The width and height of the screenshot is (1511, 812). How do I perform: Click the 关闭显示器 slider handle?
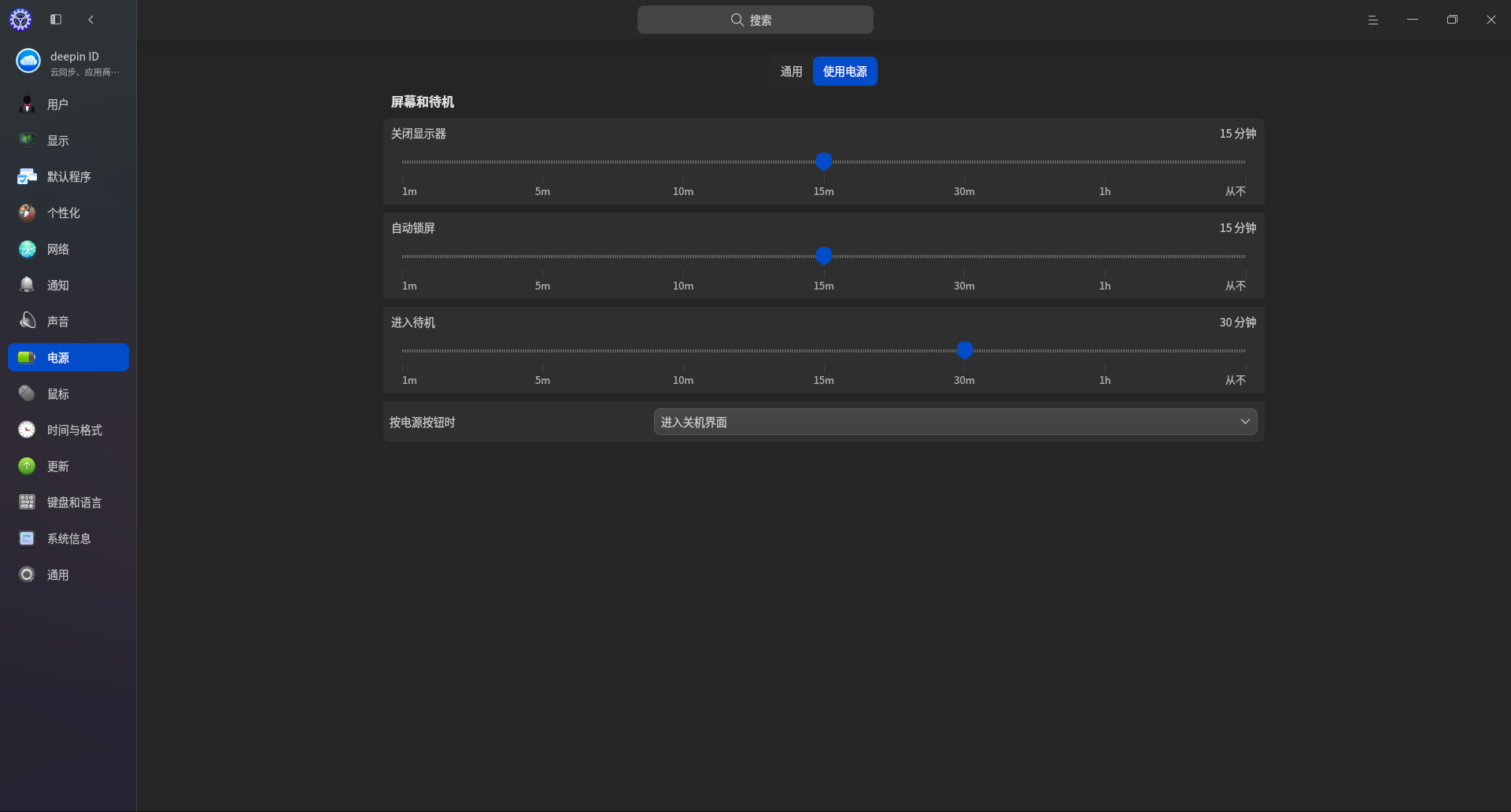tap(824, 161)
